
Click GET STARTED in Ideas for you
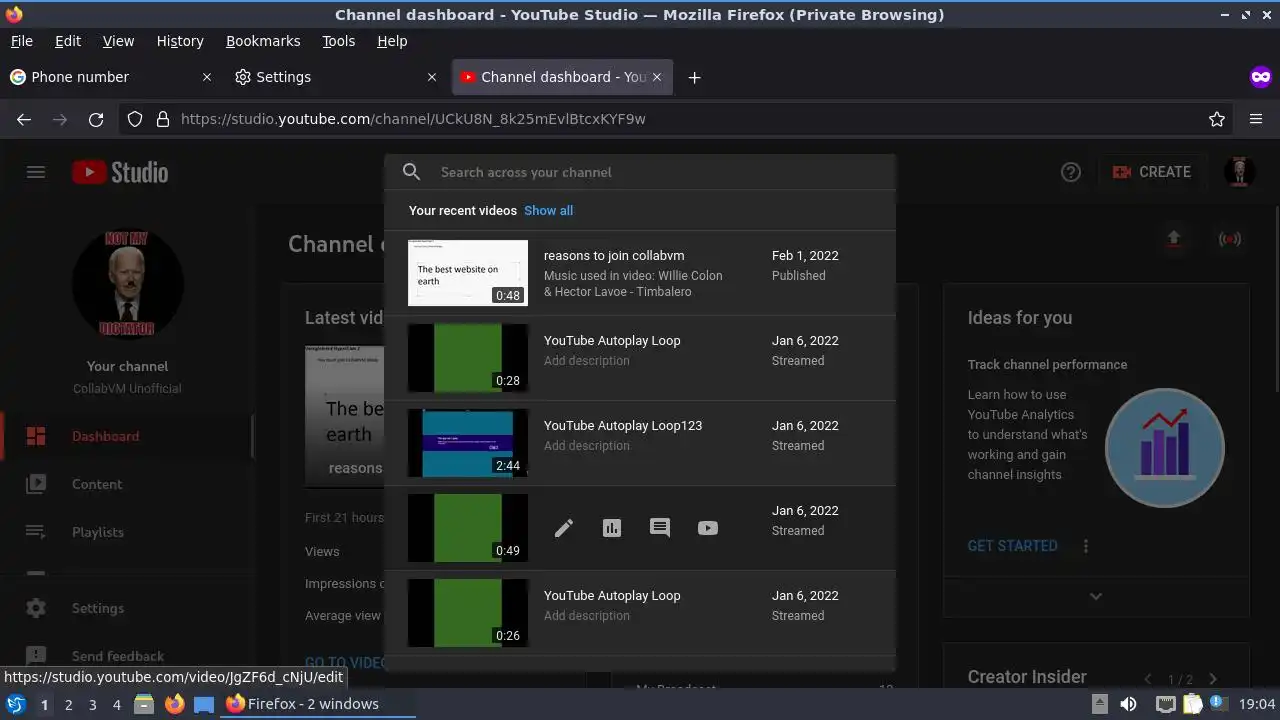[x=1012, y=545]
